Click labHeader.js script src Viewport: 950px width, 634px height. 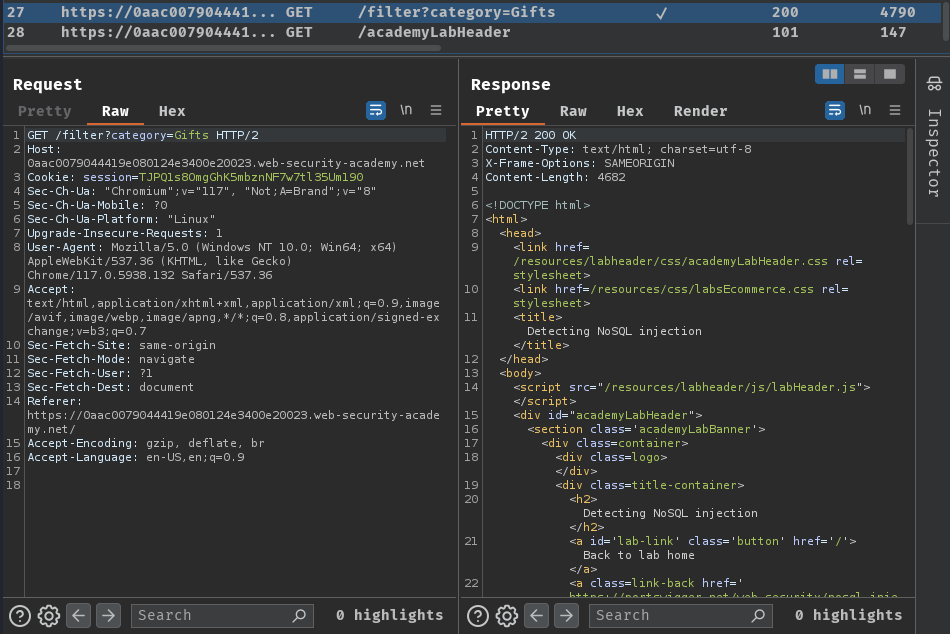(730, 387)
